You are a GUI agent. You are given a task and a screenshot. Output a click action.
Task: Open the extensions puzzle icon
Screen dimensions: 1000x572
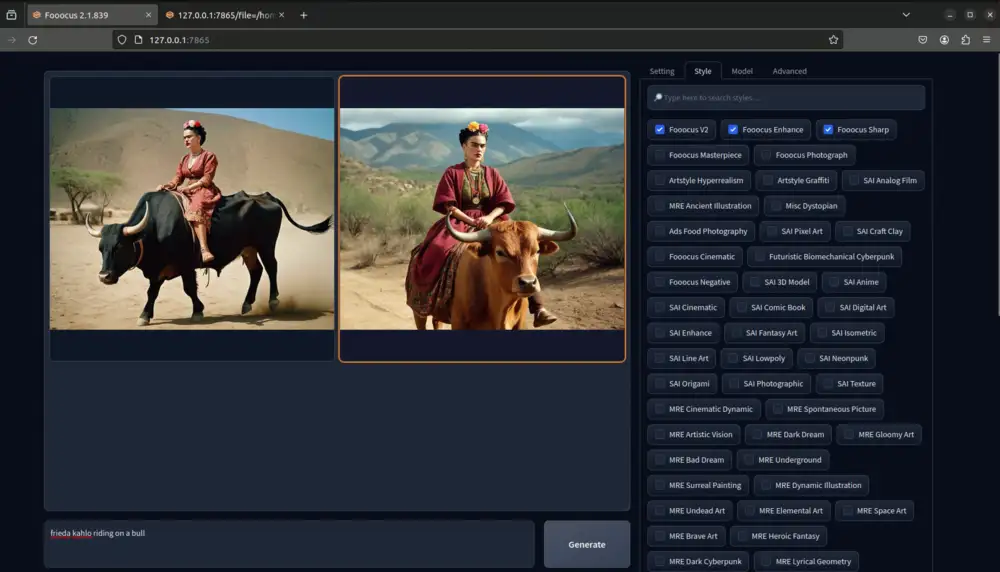click(965, 40)
